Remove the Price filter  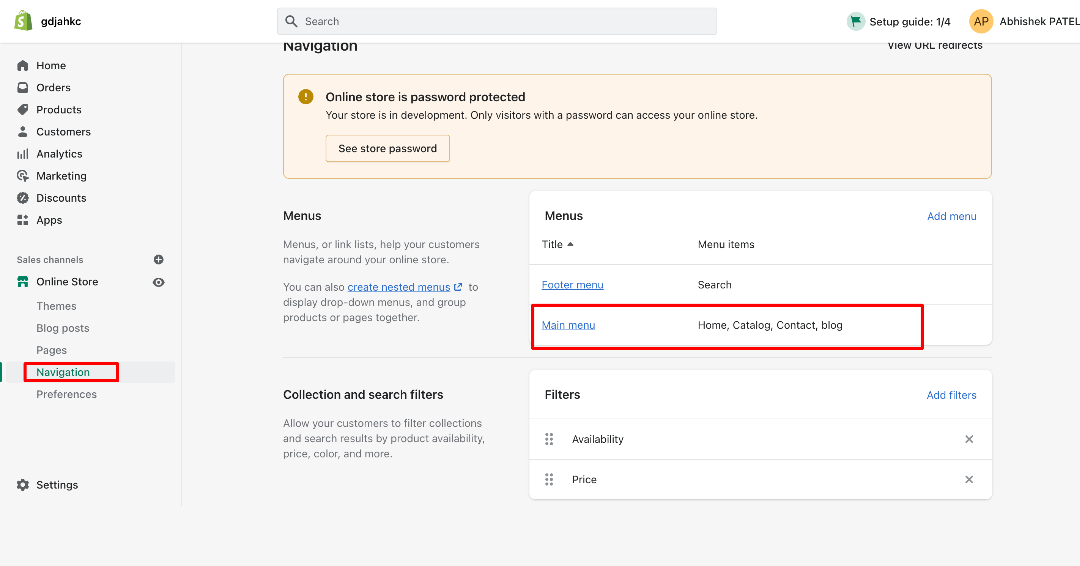pos(969,479)
